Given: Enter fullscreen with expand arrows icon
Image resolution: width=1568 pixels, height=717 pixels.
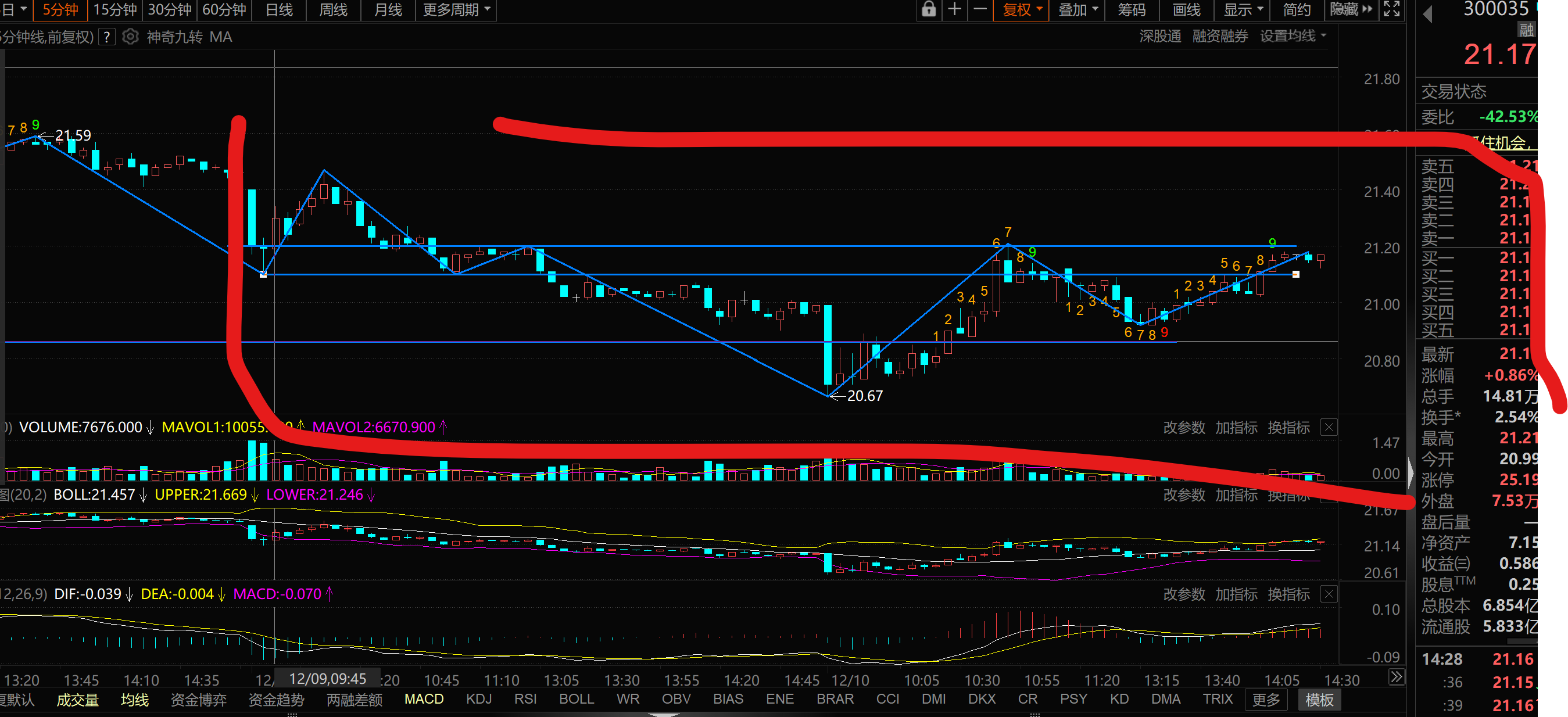Looking at the screenshot, I should click(x=1391, y=9).
